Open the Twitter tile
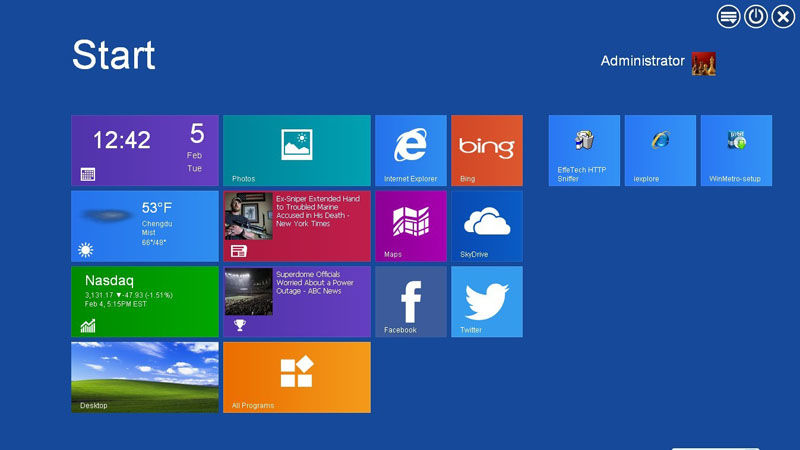The height and width of the screenshot is (450, 800). [487, 302]
